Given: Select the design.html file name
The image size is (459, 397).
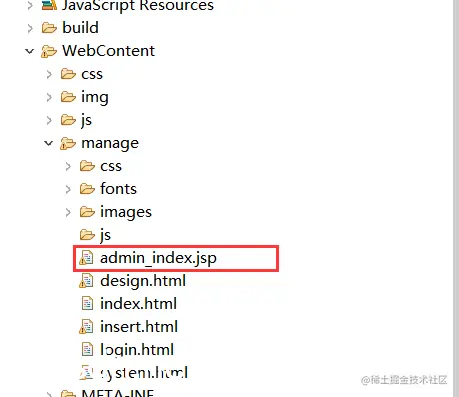Looking at the screenshot, I should pyautogui.click(x=143, y=281).
